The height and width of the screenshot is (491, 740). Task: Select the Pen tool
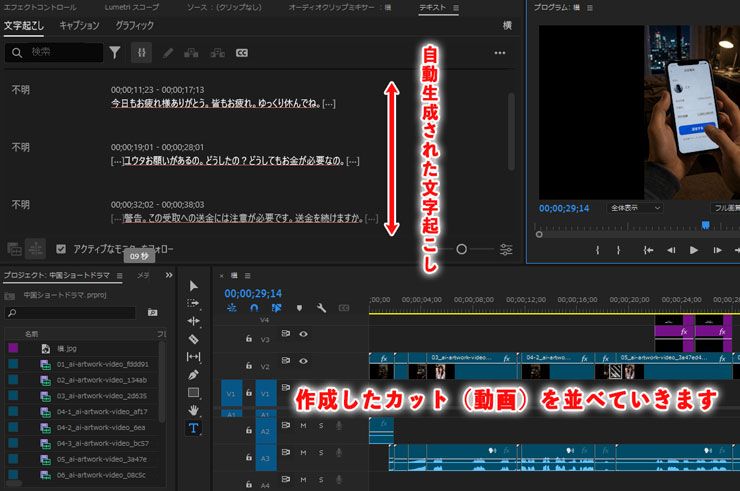point(193,374)
